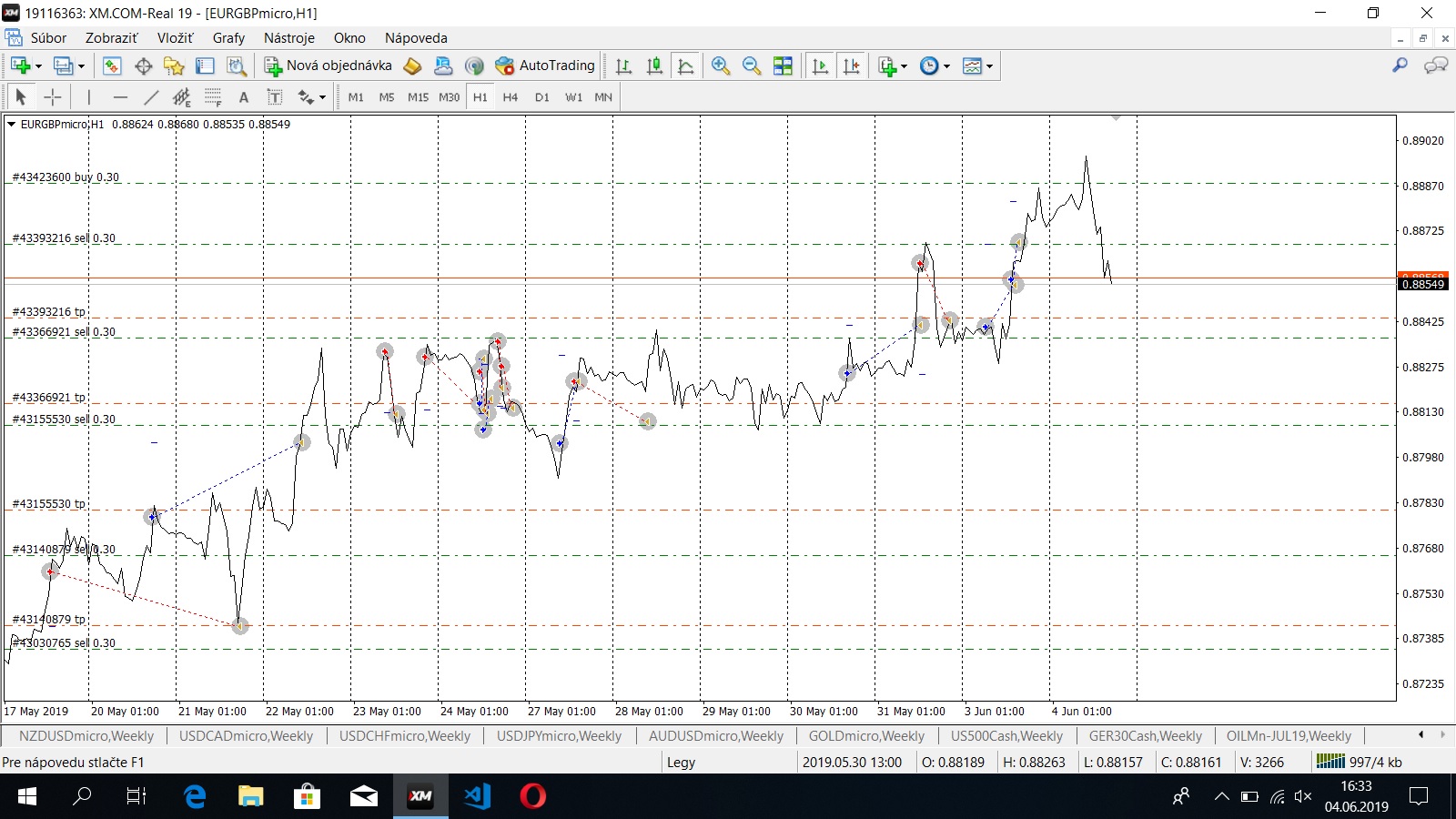Choose the trendline drawing tool
The image size is (1456, 819).
[x=151, y=97]
